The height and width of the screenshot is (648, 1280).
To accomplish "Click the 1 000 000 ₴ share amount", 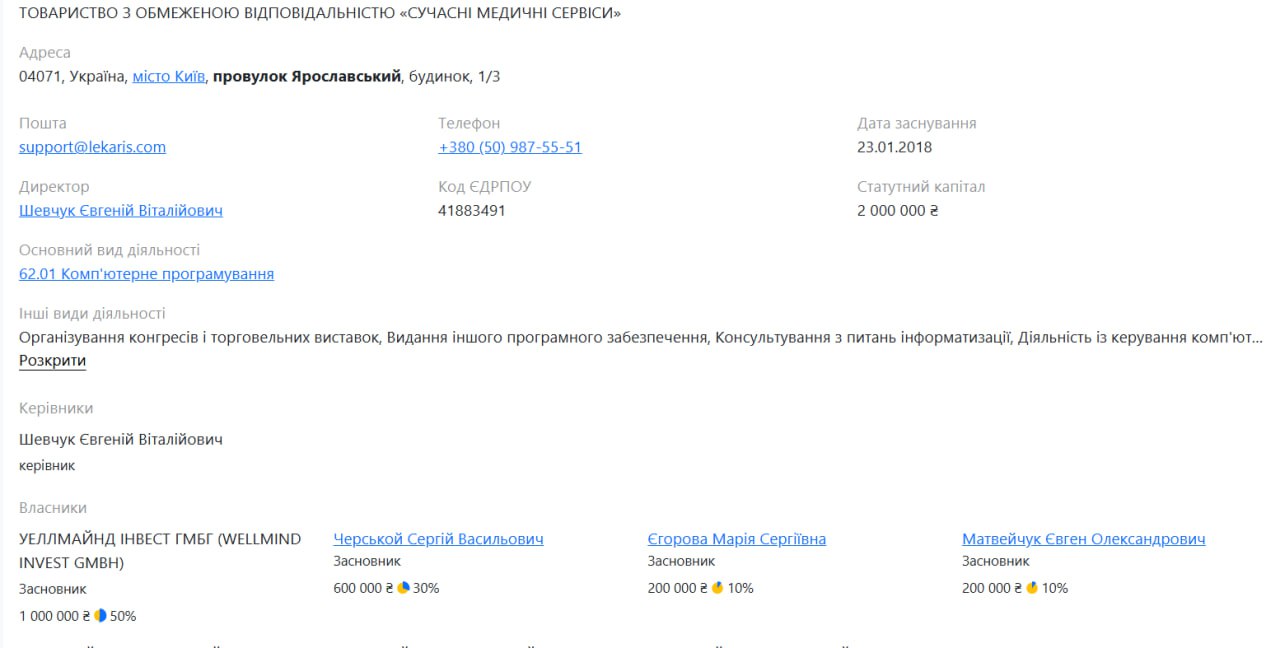I will click(55, 616).
